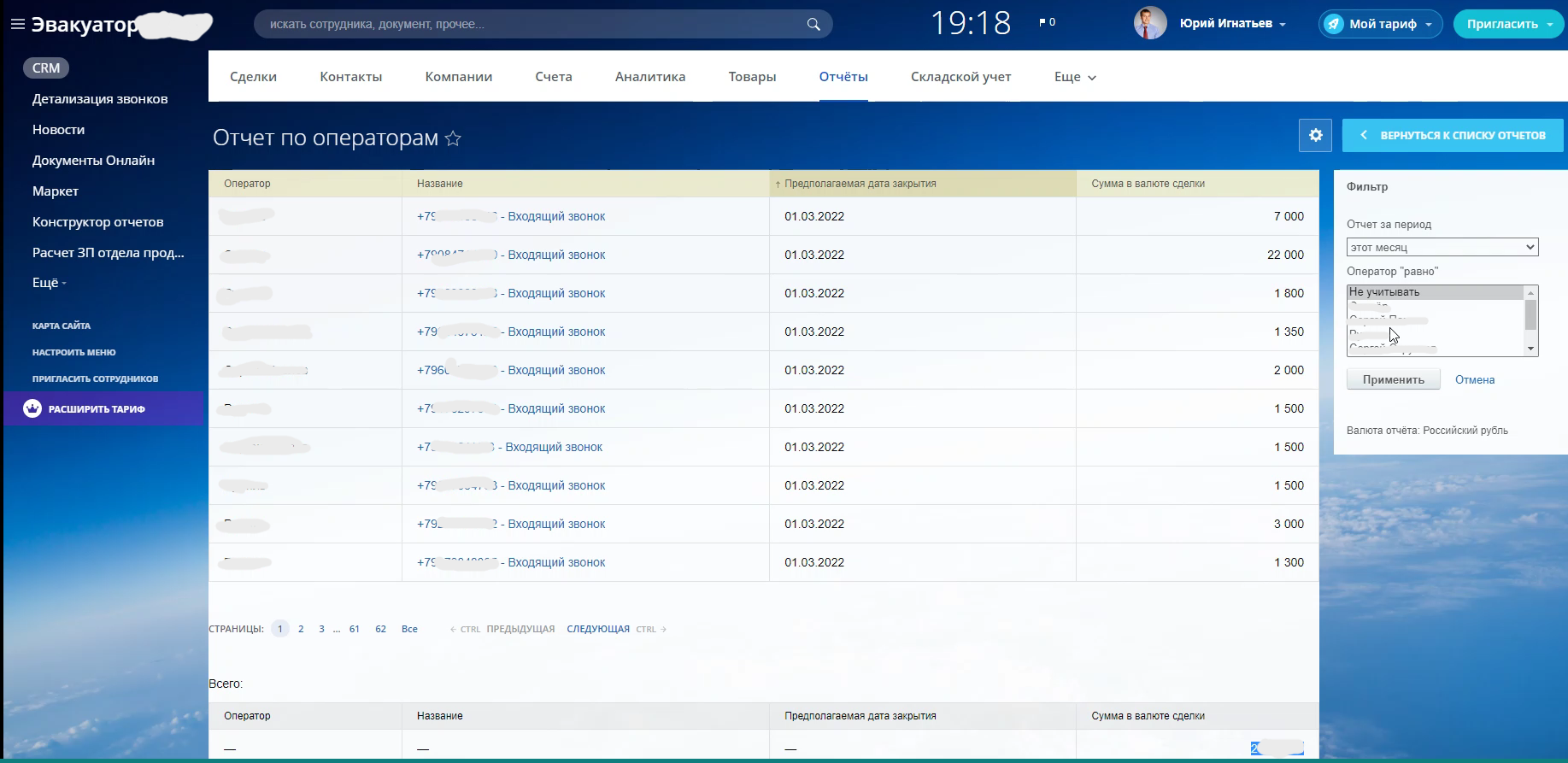Open the 'Отчет за период' dropdown
The width and height of the screenshot is (1568, 763).
point(1442,247)
